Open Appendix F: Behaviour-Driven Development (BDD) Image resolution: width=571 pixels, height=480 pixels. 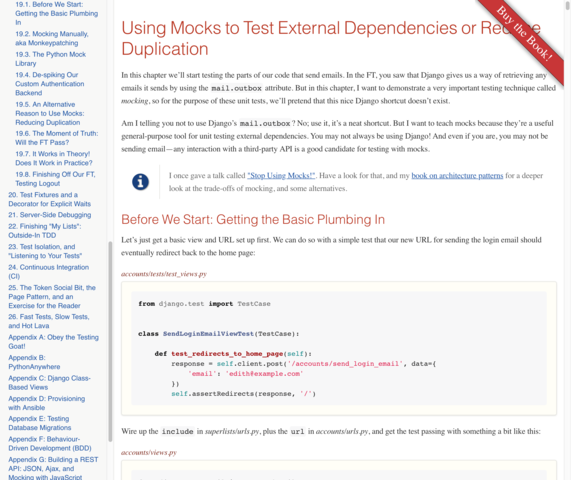pyautogui.click(x=50, y=444)
